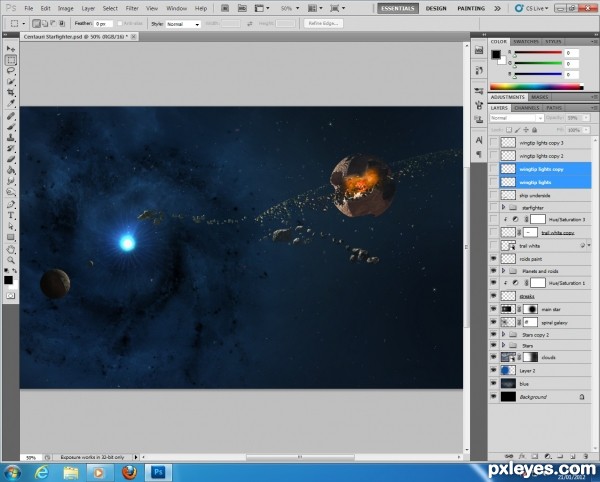The height and width of the screenshot is (482, 600).
Task: Hide the clouds layer
Action: [494, 357]
